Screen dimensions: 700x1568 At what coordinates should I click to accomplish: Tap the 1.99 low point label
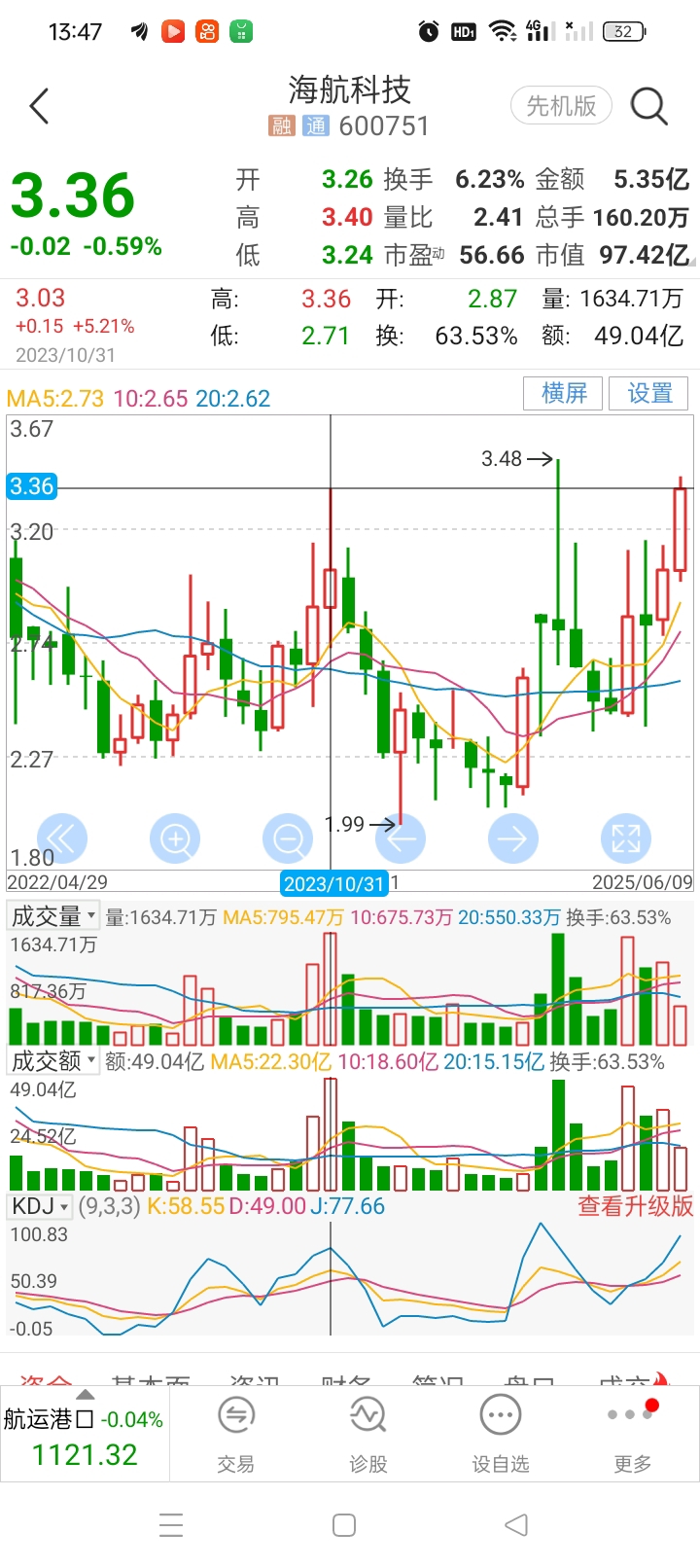tap(344, 825)
